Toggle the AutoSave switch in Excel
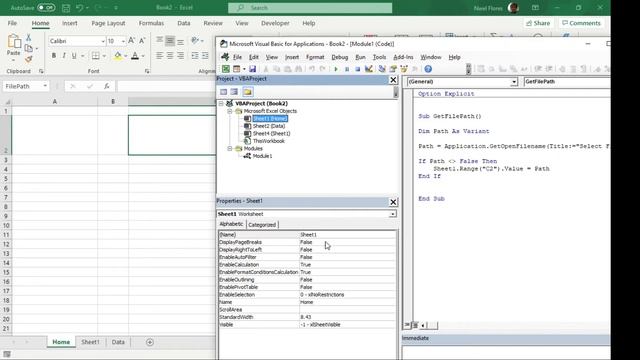This screenshot has width=640, height=360. tap(46, 8)
